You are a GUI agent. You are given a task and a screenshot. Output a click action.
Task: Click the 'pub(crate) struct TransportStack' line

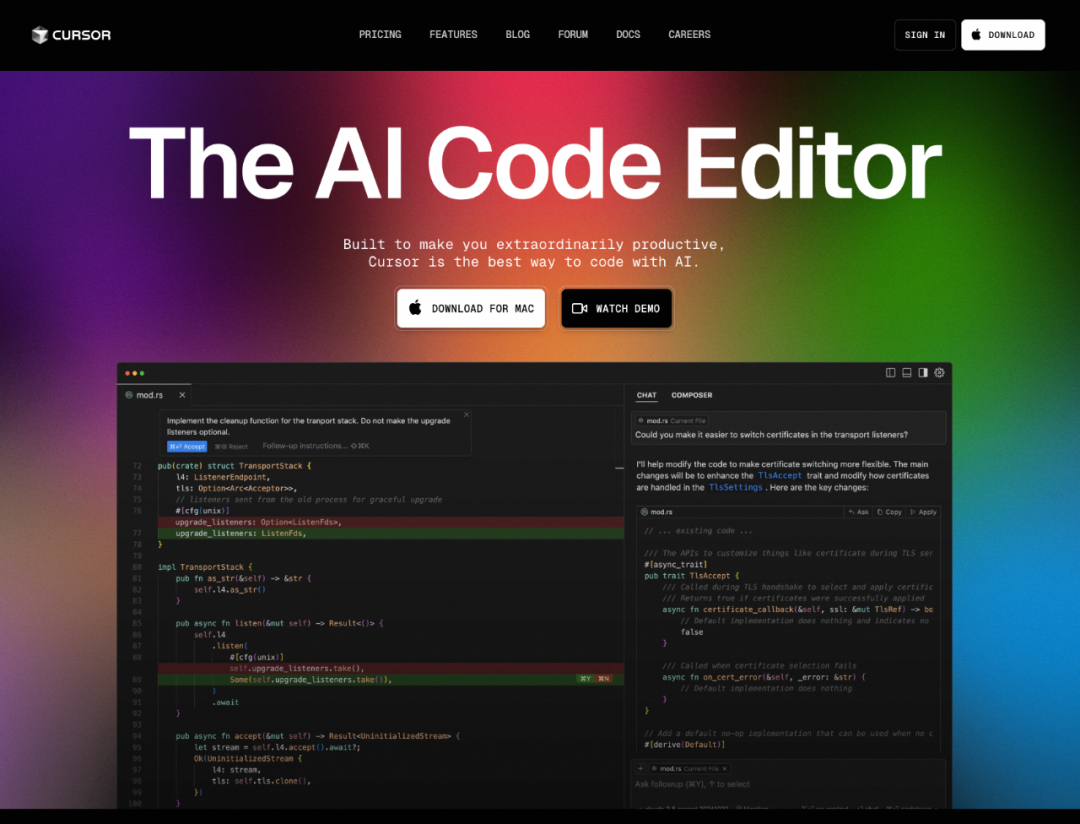(234, 466)
